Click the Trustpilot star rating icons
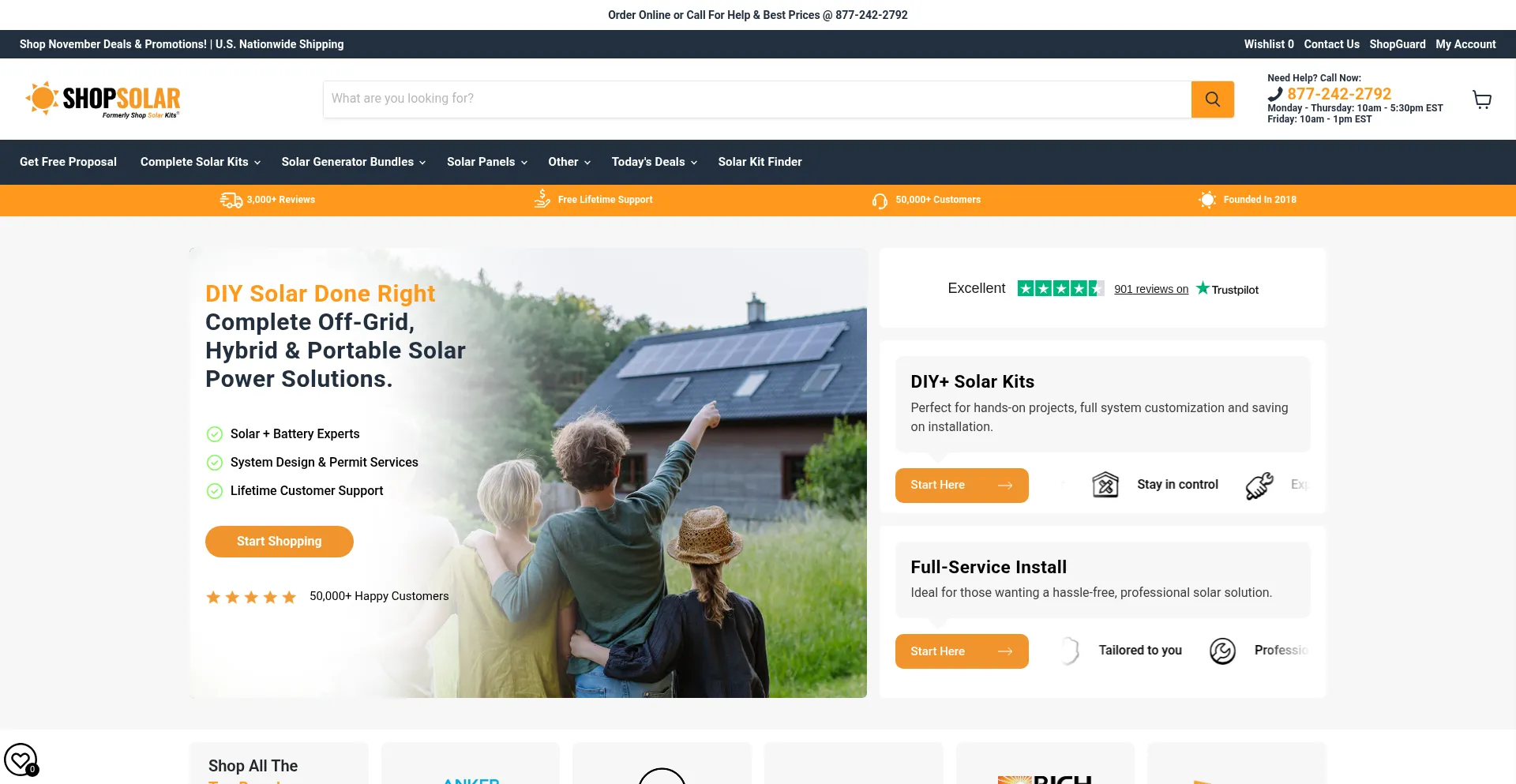The width and height of the screenshot is (1516, 784). [1060, 289]
